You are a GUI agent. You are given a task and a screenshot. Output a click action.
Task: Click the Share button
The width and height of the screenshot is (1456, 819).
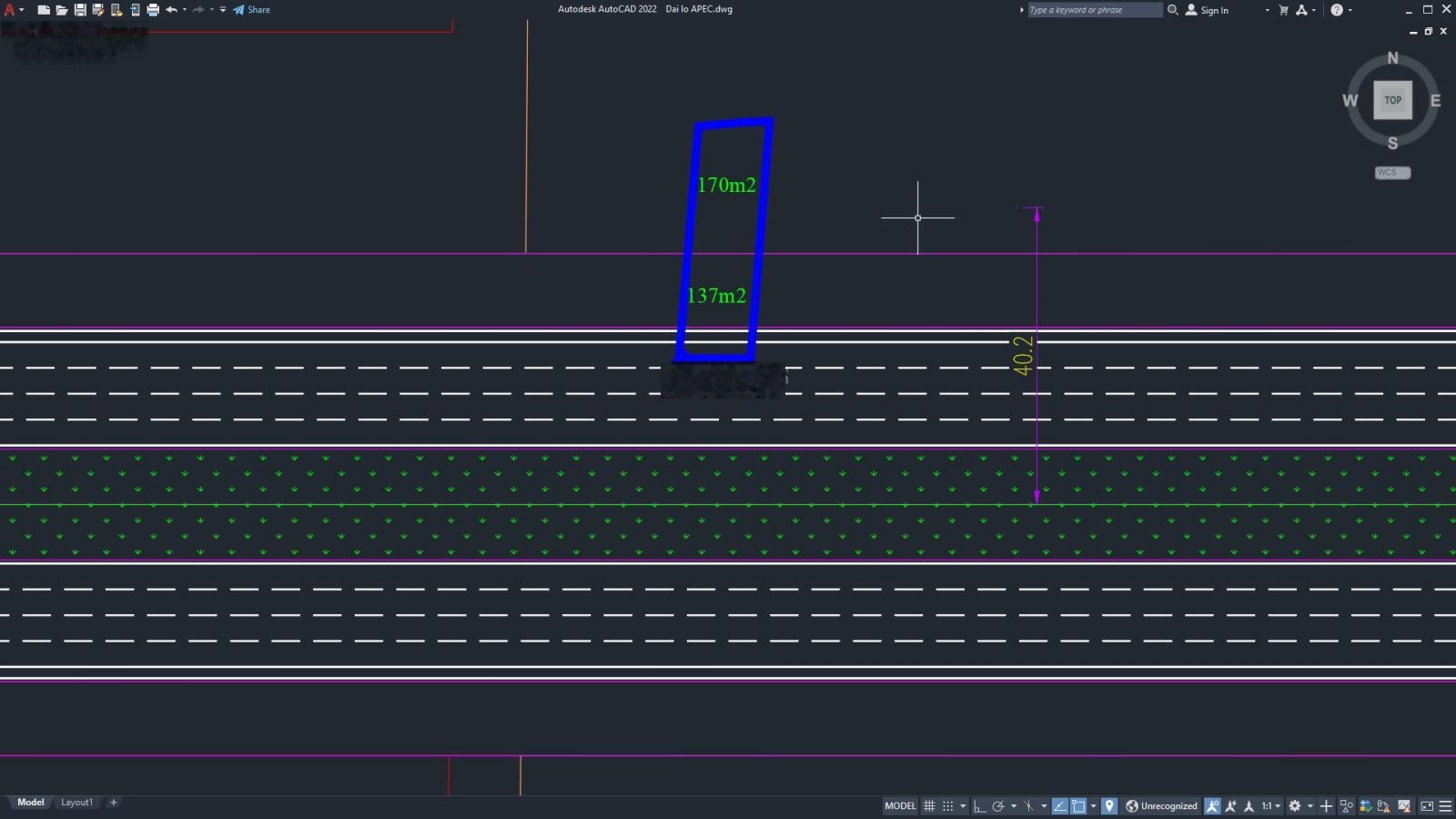(252, 10)
